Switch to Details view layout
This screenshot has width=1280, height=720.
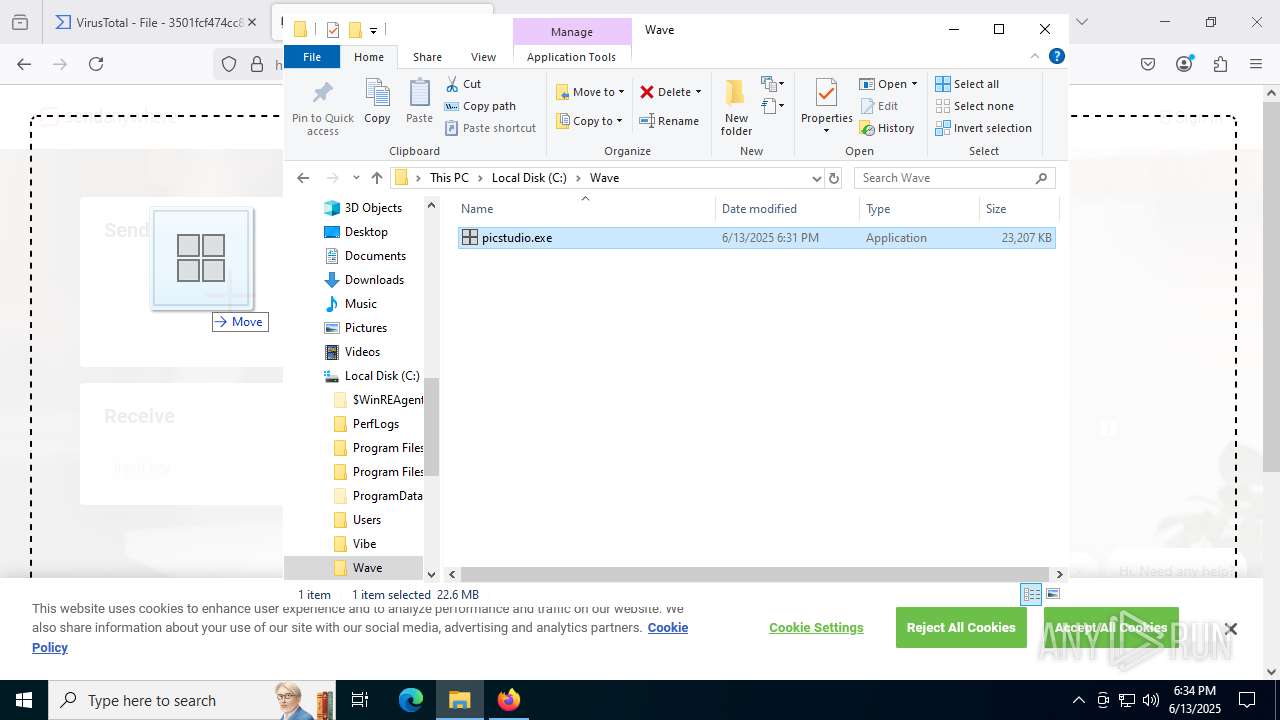[1031, 594]
